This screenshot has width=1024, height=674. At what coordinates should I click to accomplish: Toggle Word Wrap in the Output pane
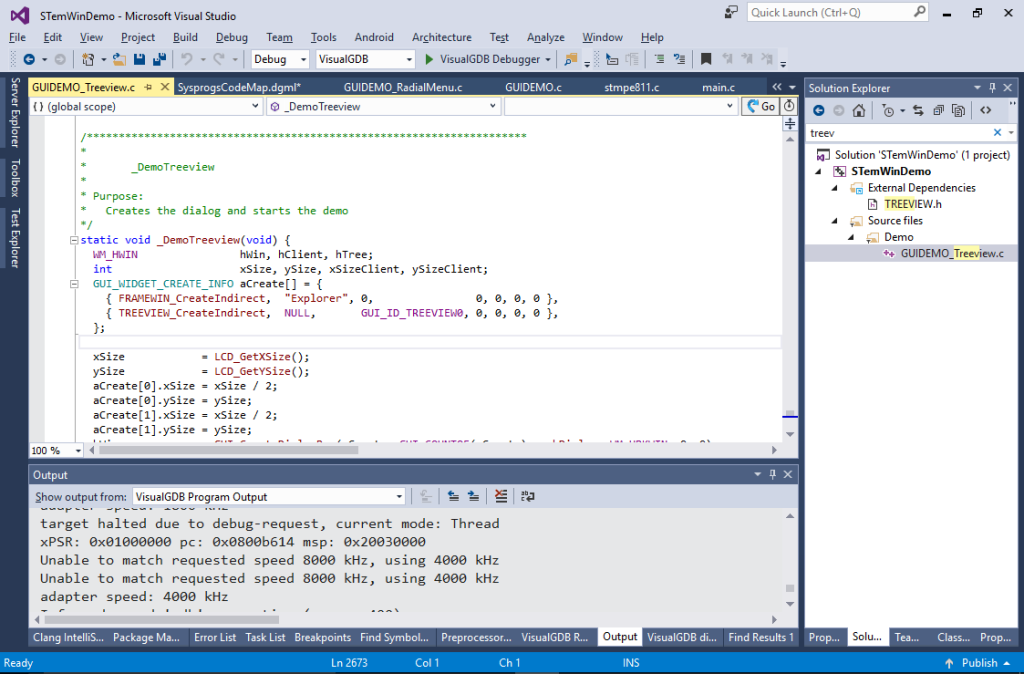coord(527,496)
